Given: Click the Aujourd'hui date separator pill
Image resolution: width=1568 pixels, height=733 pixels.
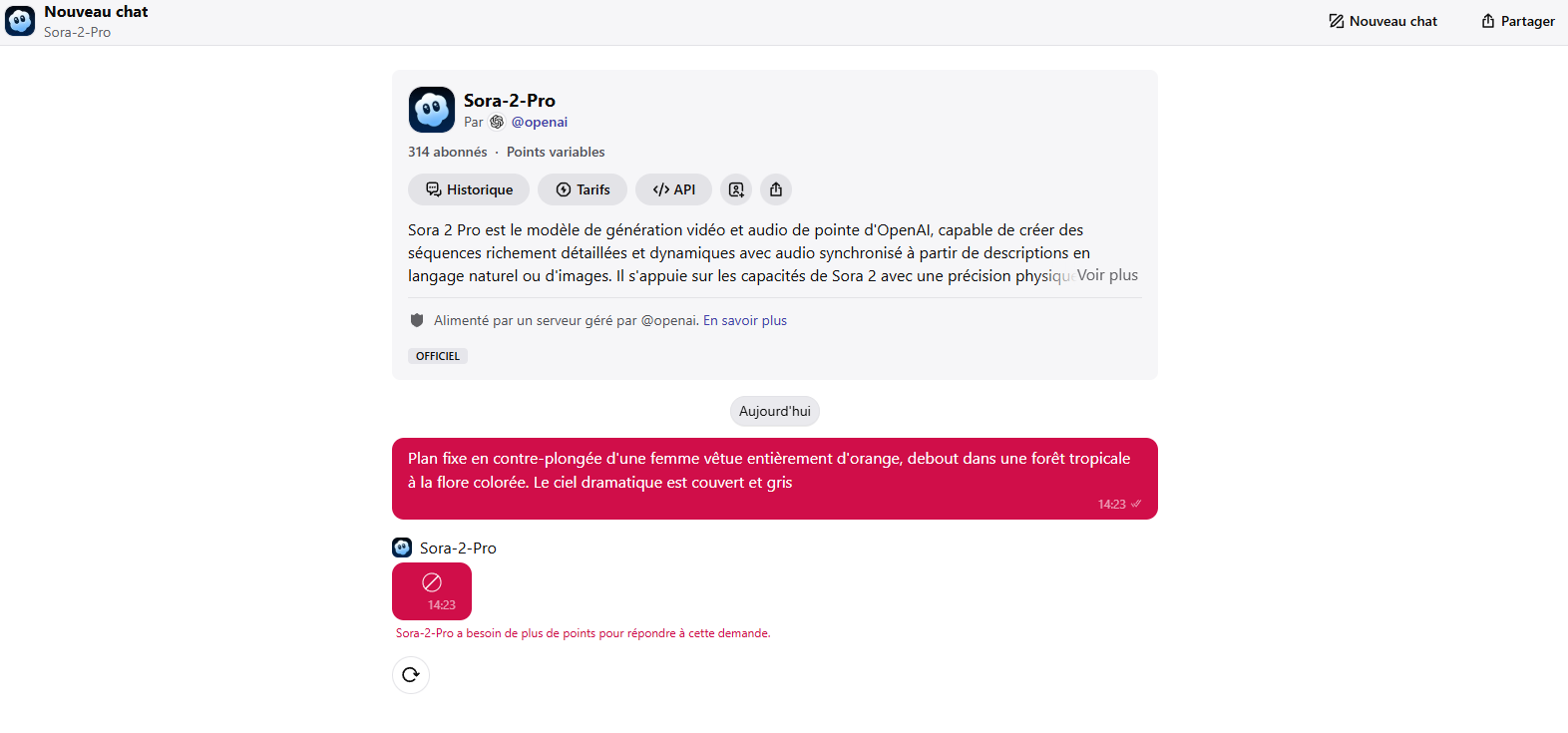Looking at the screenshot, I should tap(775, 411).
